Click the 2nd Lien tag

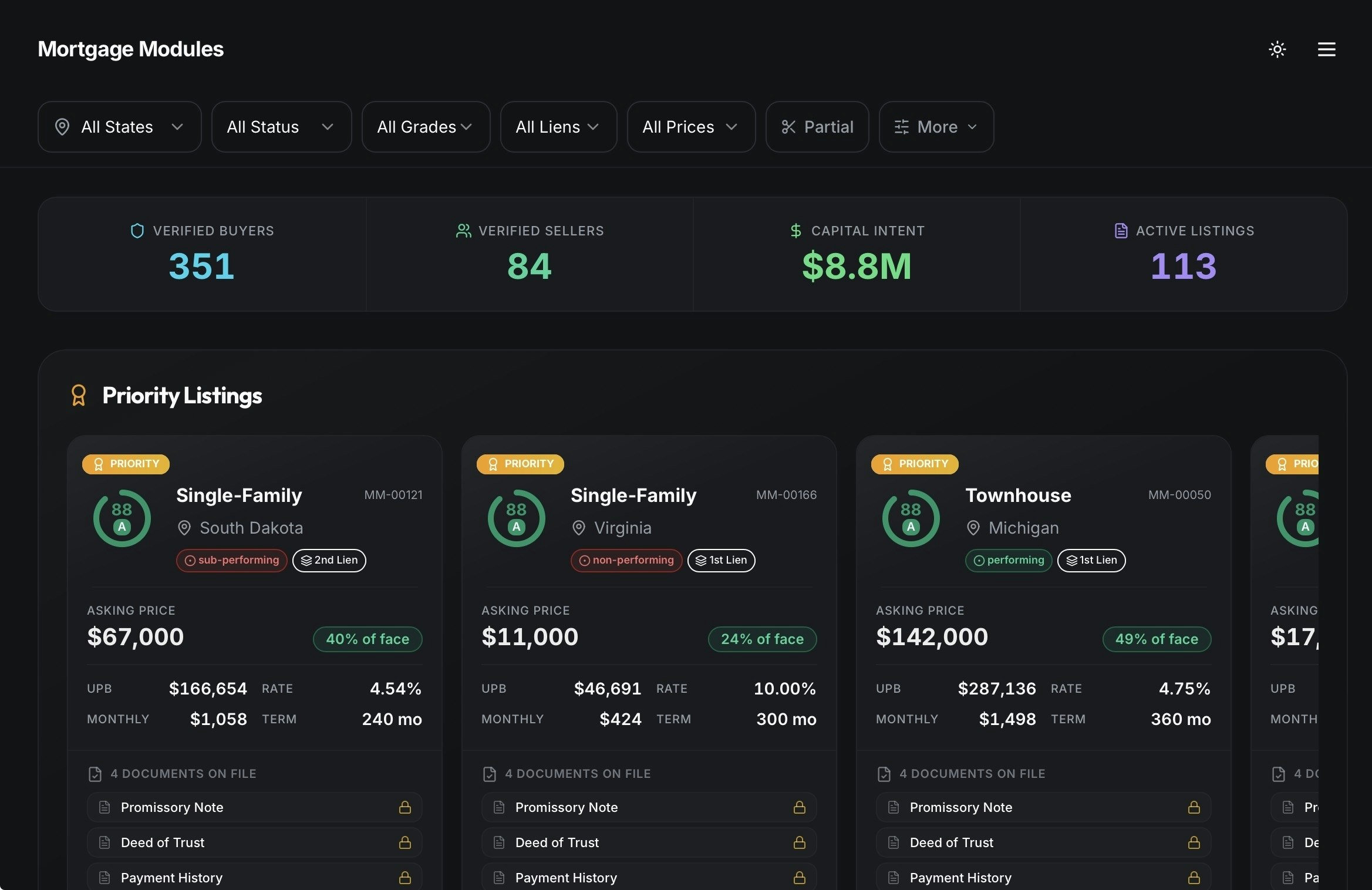point(329,560)
